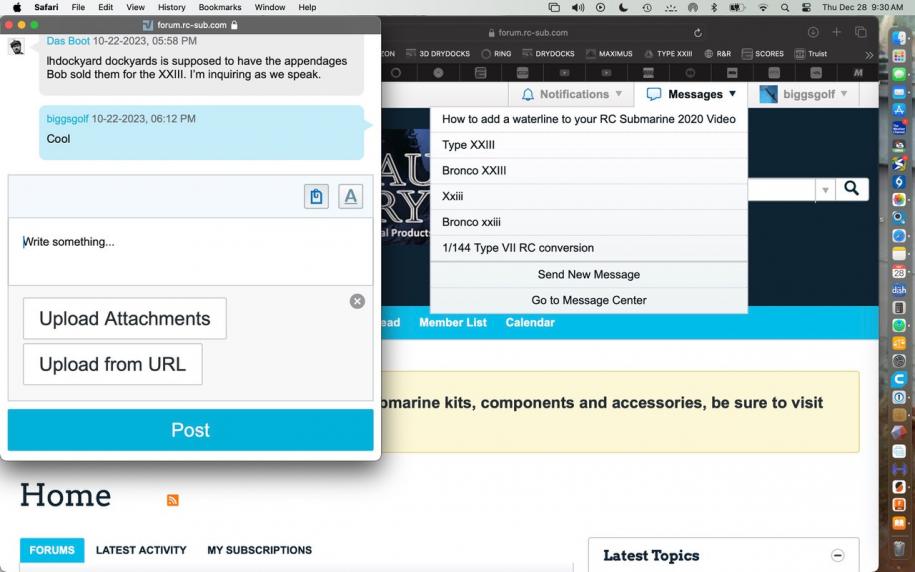
Task: Expand the Notifications dropdown
Action: pos(572,94)
